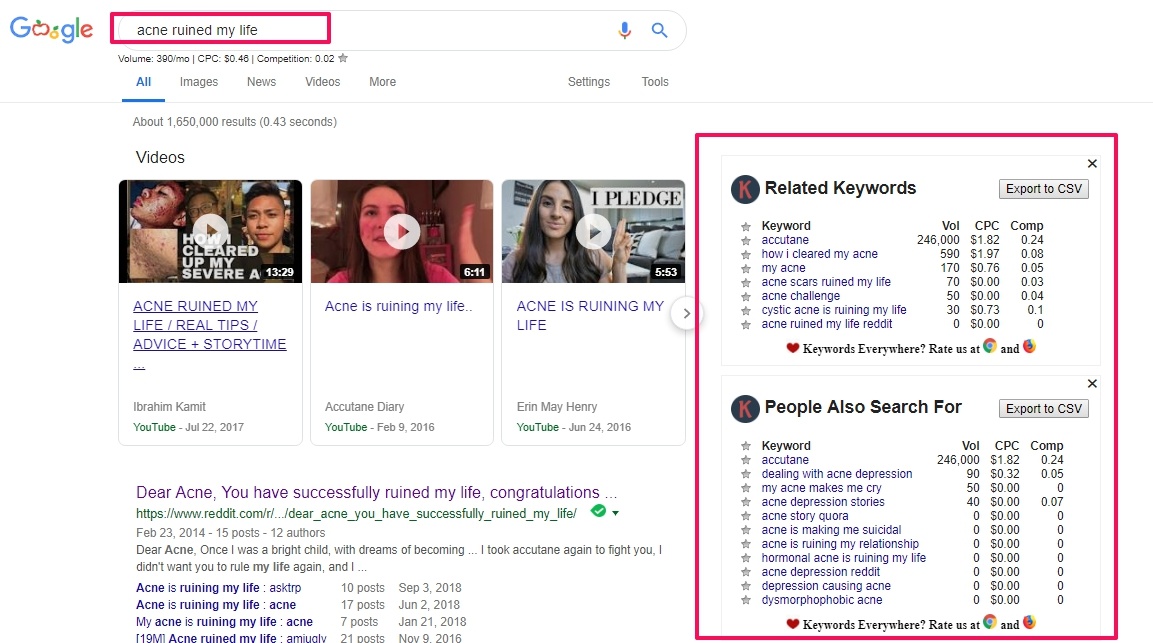Viewport: 1153px width, 643px height.
Task: Show more videos with carousel arrow
Action: [x=686, y=313]
